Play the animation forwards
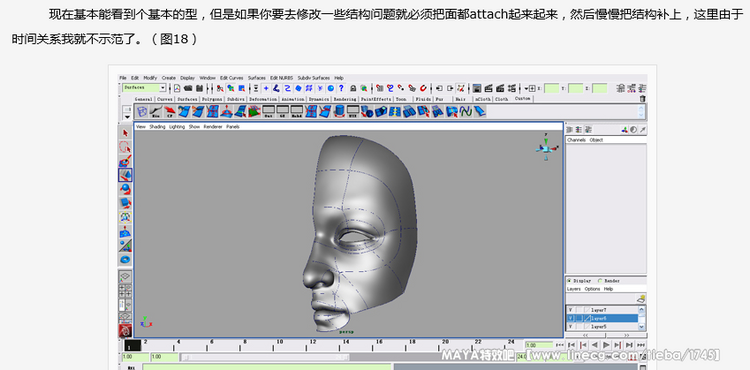The image size is (750, 370). pyautogui.click(x=606, y=345)
